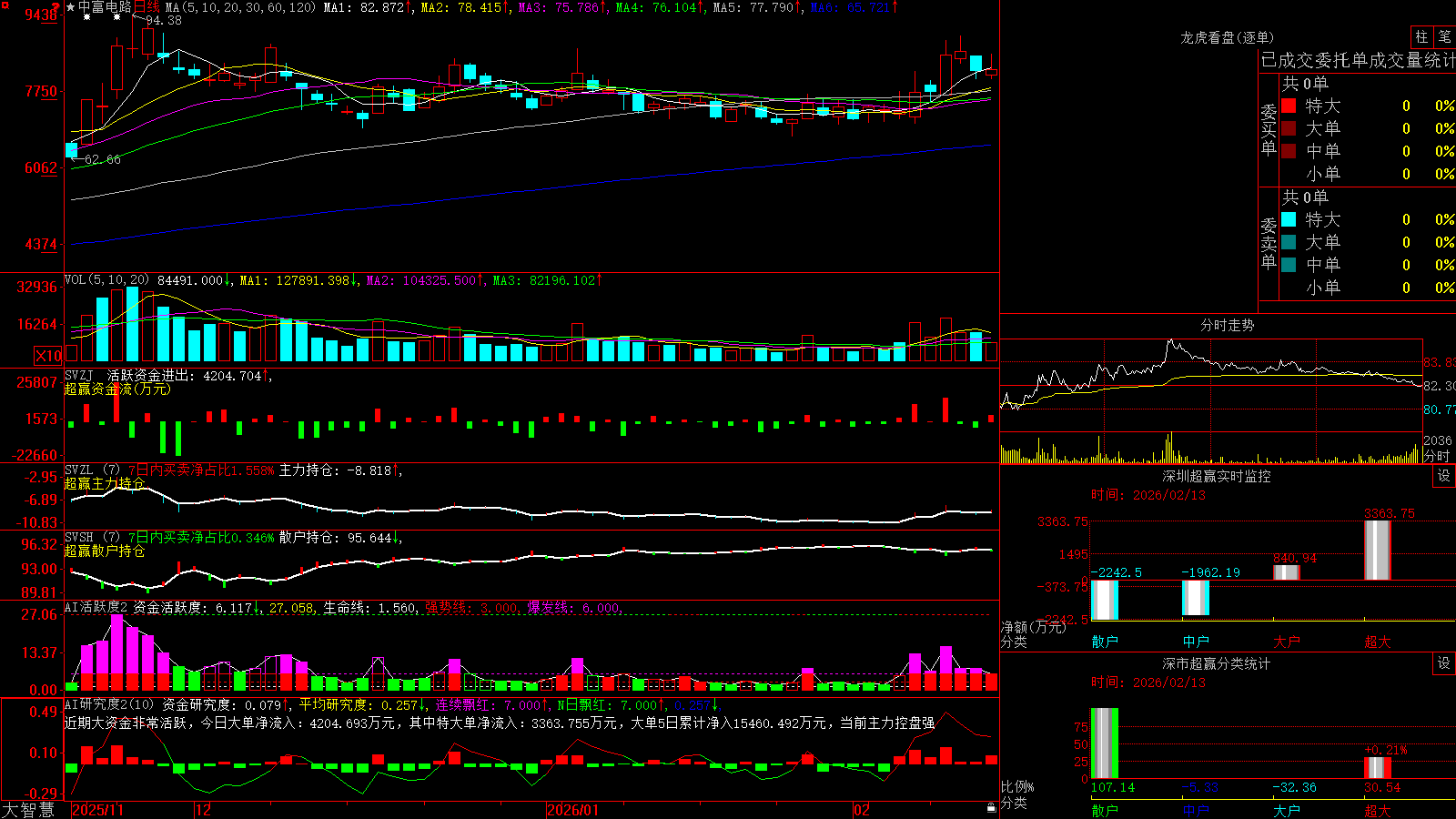Click the VOL(5,10,20) indicator label
This screenshot has width=1456, height=819.
tap(107, 280)
